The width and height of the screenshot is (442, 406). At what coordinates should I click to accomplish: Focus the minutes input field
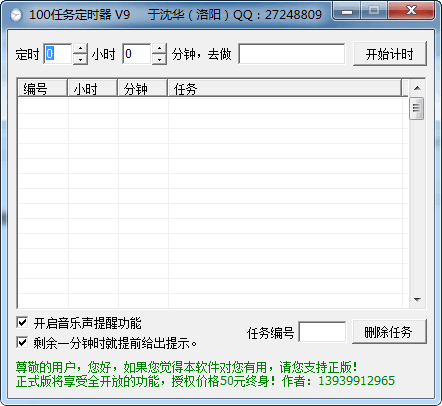coord(137,54)
